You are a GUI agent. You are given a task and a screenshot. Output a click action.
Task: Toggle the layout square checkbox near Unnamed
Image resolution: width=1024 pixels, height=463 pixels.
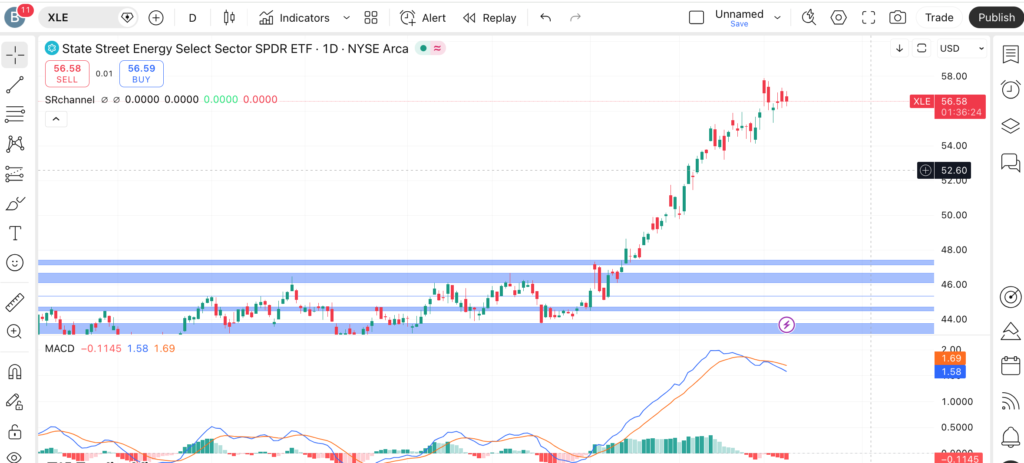697,18
